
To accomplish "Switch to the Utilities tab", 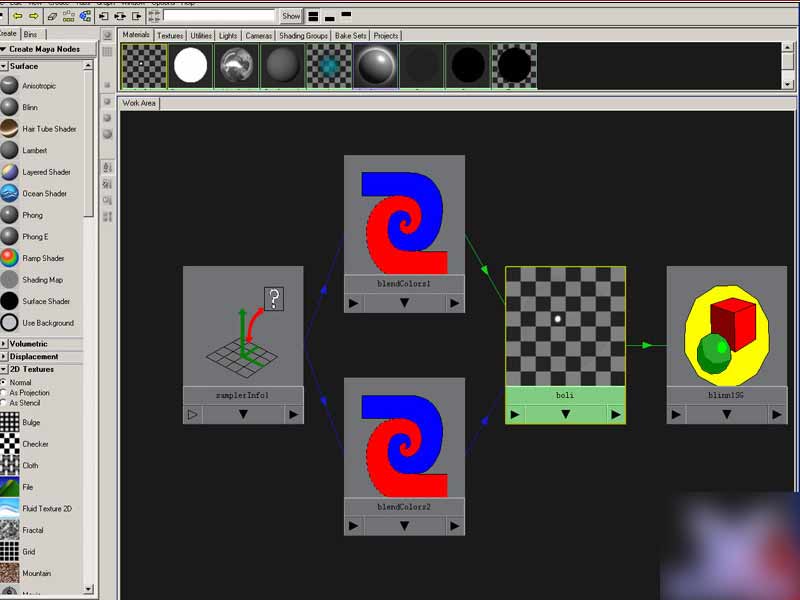I will [x=201, y=36].
